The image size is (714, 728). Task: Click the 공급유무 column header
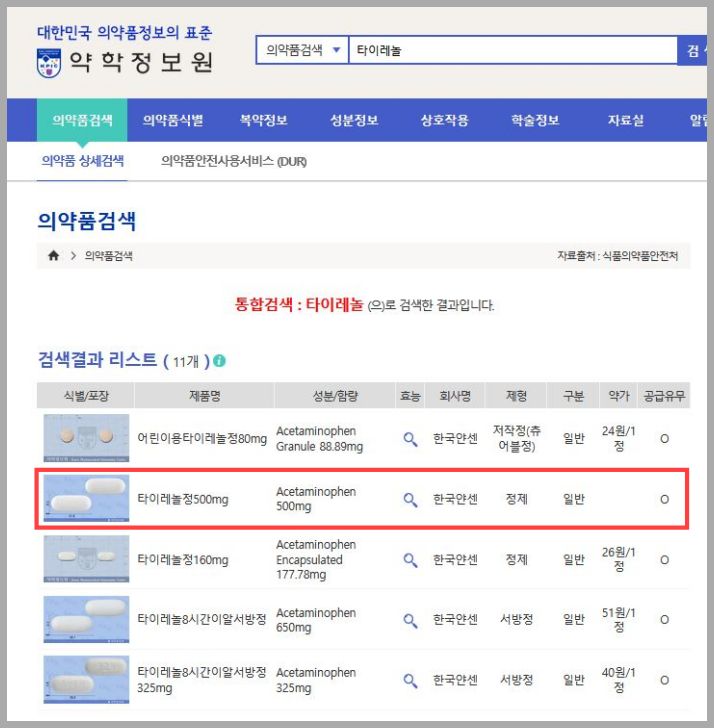click(x=664, y=396)
